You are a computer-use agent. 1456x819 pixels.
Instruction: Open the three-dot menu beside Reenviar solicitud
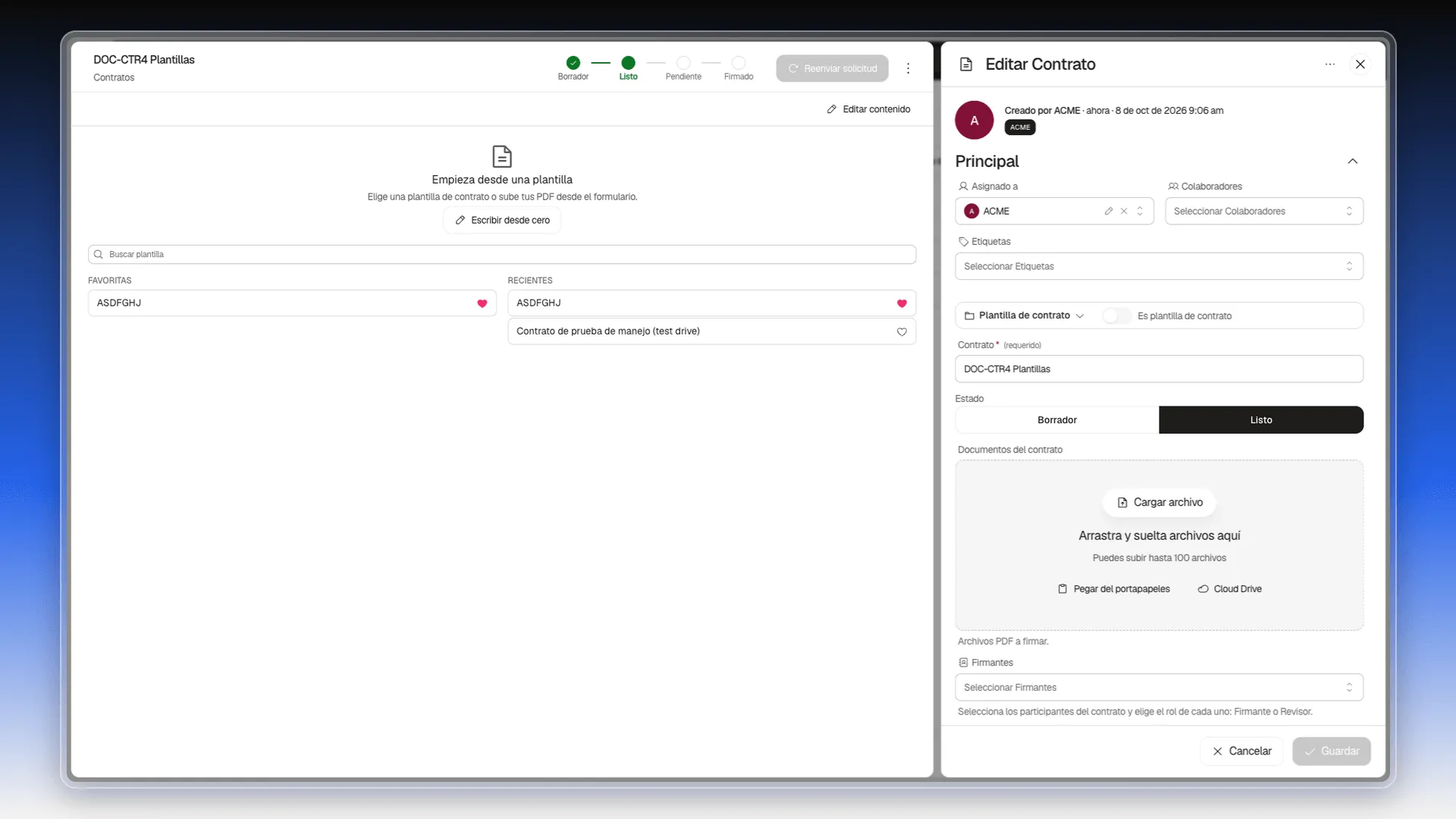[908, 68]
